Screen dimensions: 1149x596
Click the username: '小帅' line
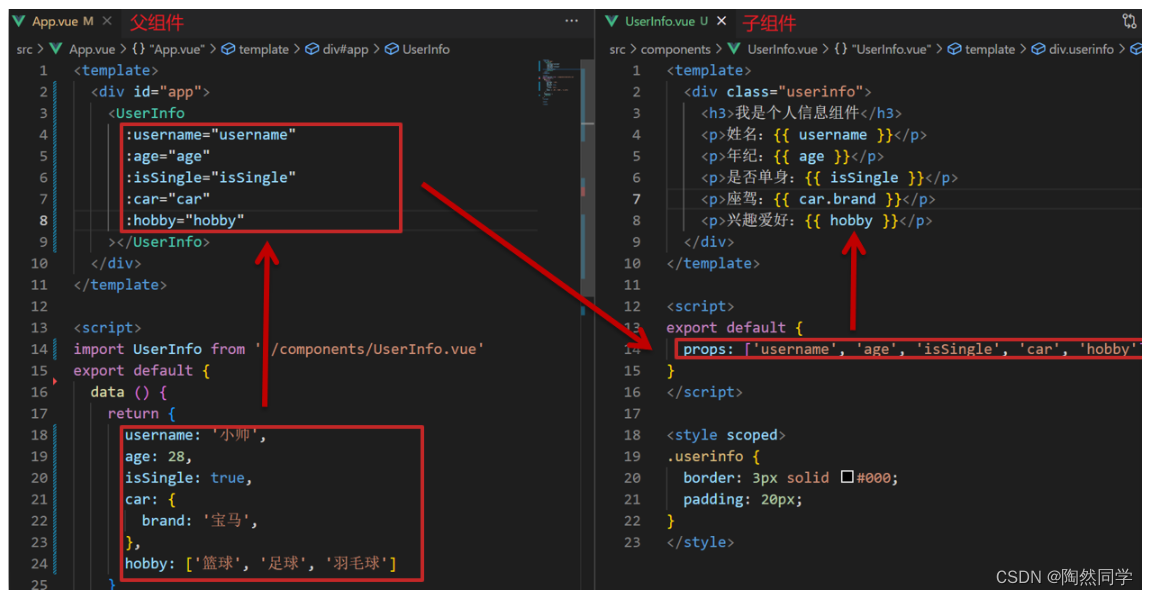tap(195, 435)
